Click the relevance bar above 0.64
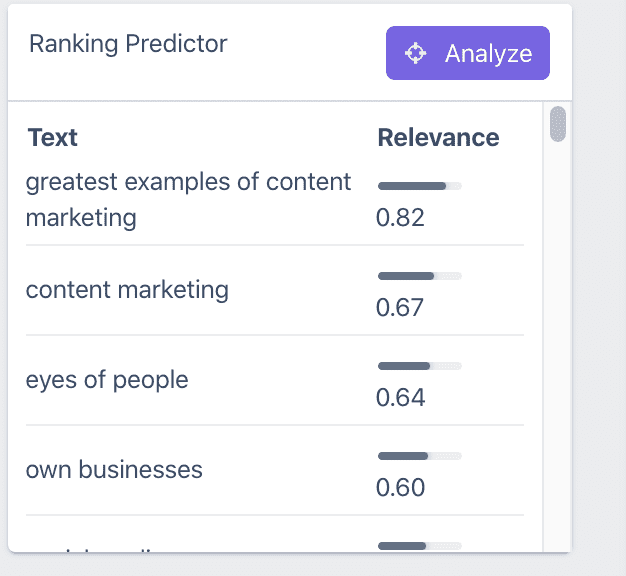 tap(419, 366)
